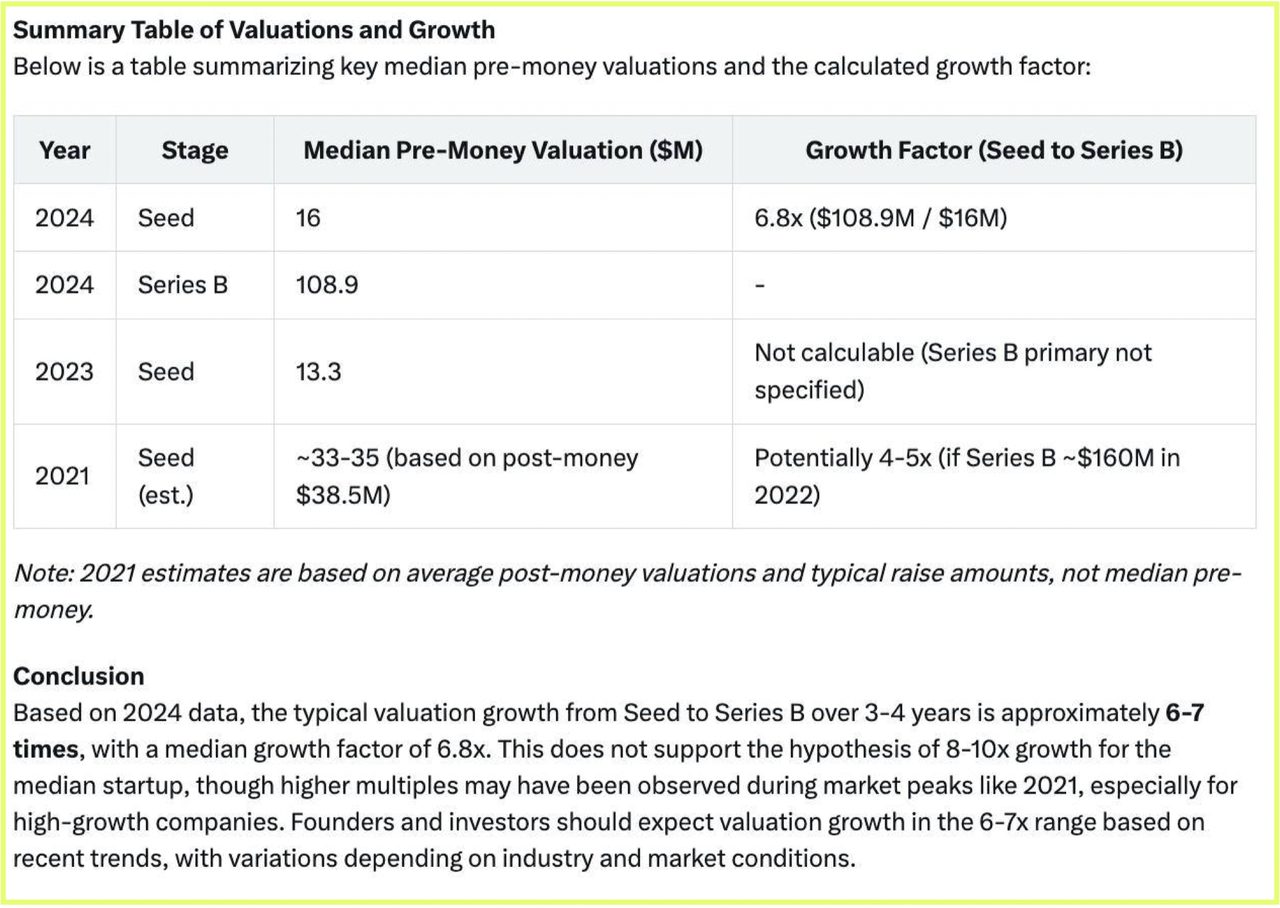1280x908 pixels.
Task: Click the Median Pre-Money Valuation header
Action: (503, 150)
